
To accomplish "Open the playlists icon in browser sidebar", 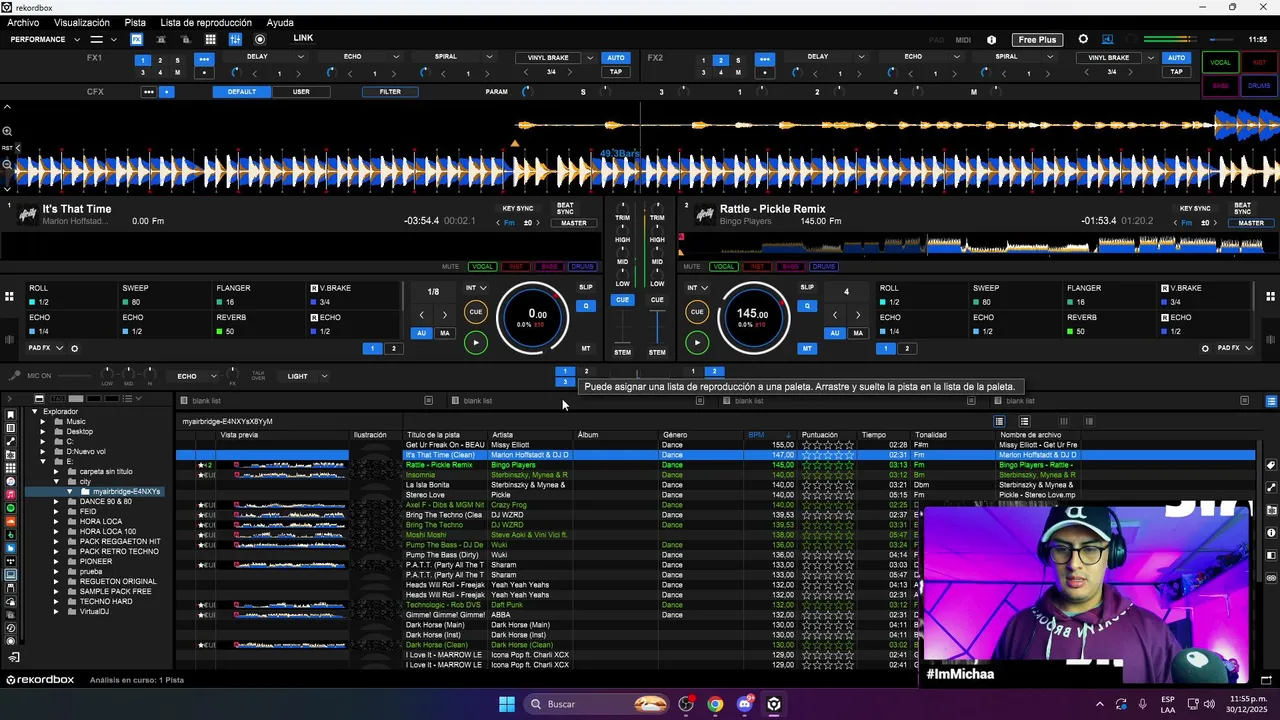I will pyautogui.click(x=11, y=428).
